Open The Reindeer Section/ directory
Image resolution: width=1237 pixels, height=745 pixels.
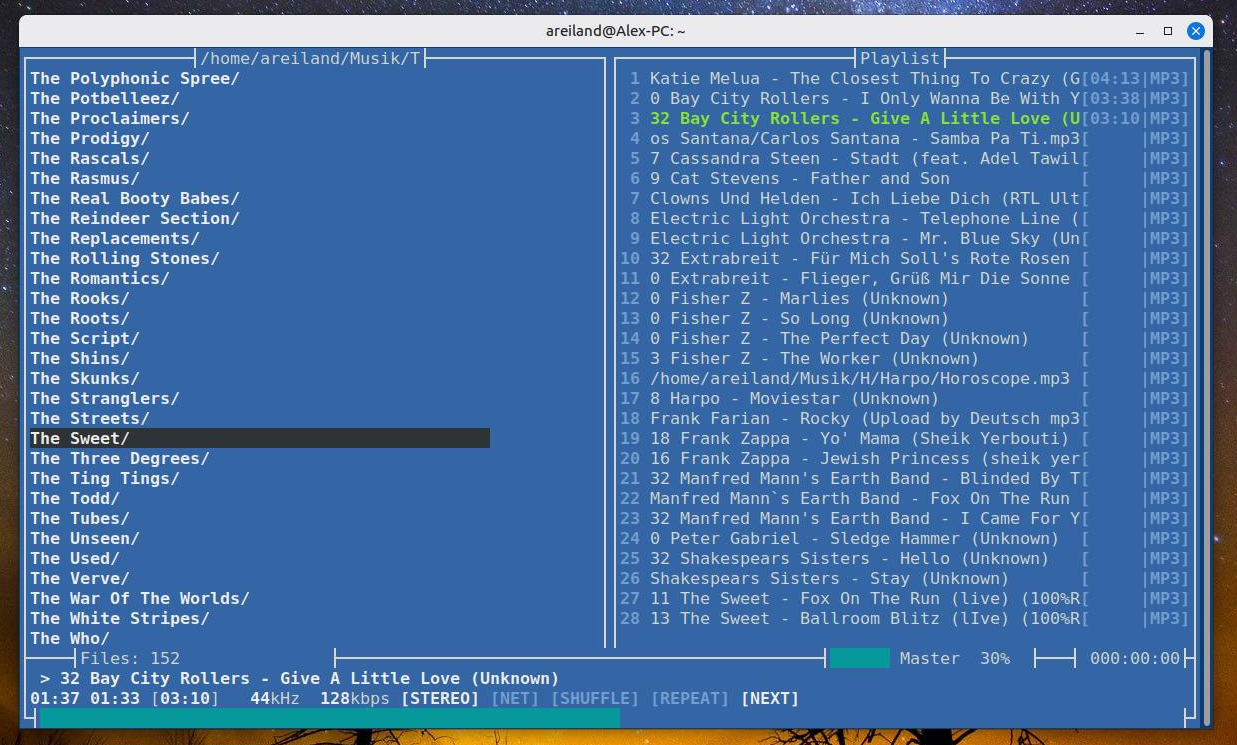pos(135,218)
